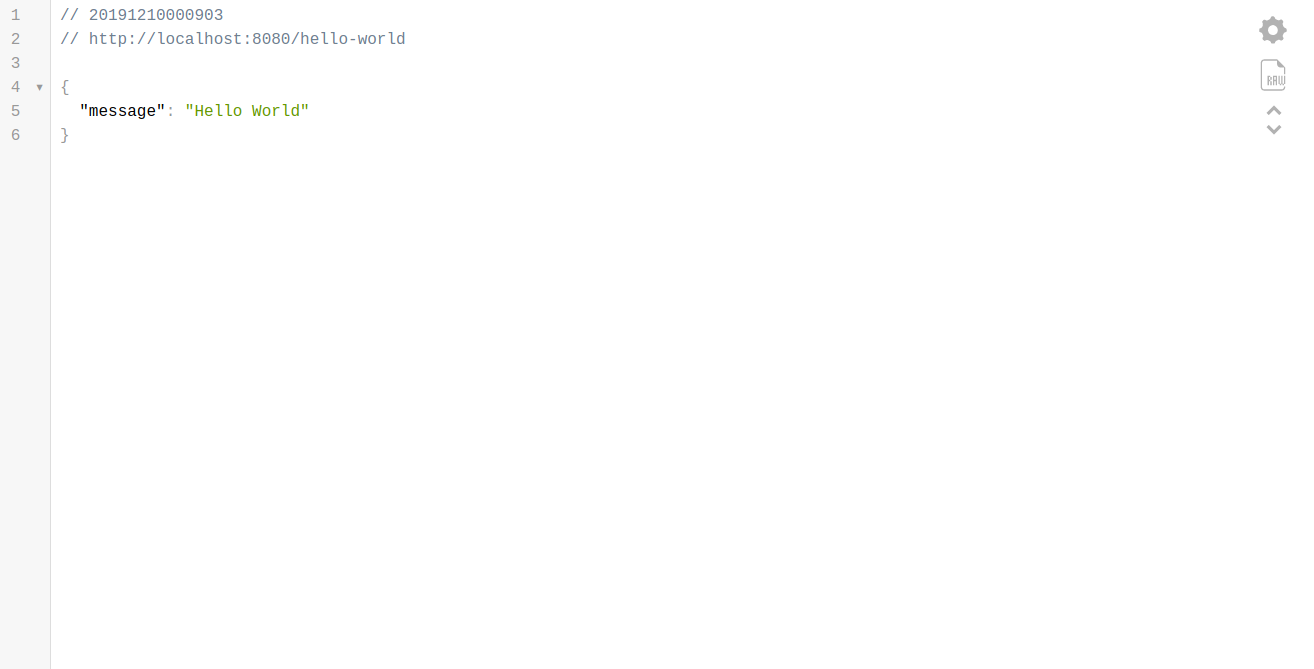Open the localhost:8080/hello-world URL comment
1314x669 pixels.
click(x=247, y=39)
